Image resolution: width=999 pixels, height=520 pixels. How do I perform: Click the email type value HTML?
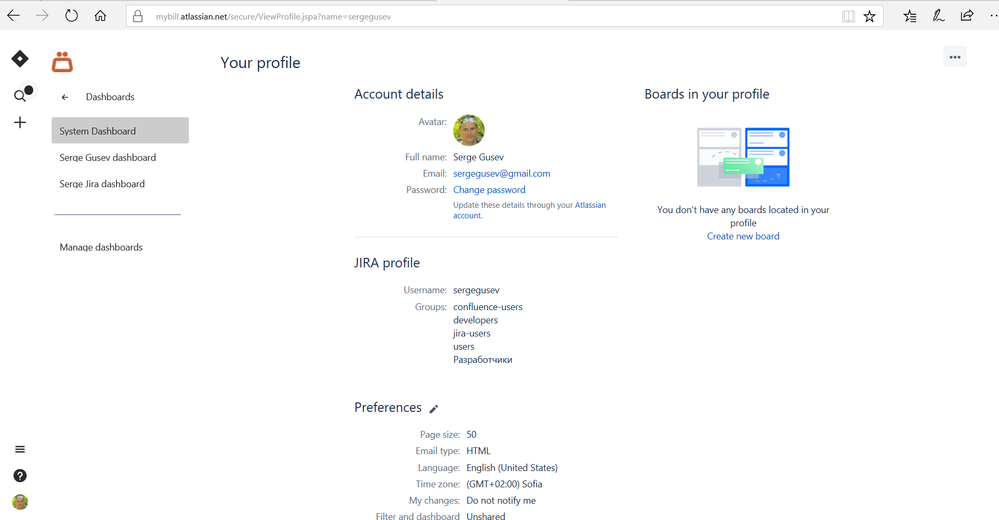pos(478,451)
